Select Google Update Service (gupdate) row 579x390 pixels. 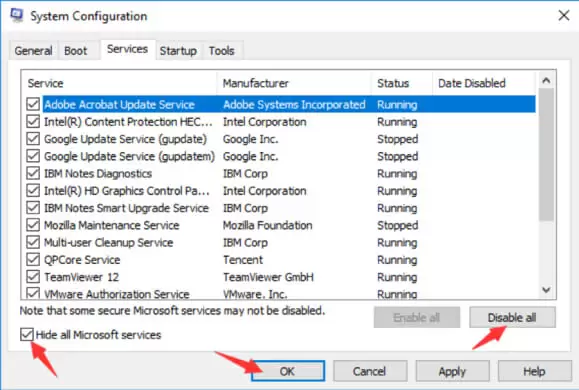pyautogui.click(x=281, y=139)
